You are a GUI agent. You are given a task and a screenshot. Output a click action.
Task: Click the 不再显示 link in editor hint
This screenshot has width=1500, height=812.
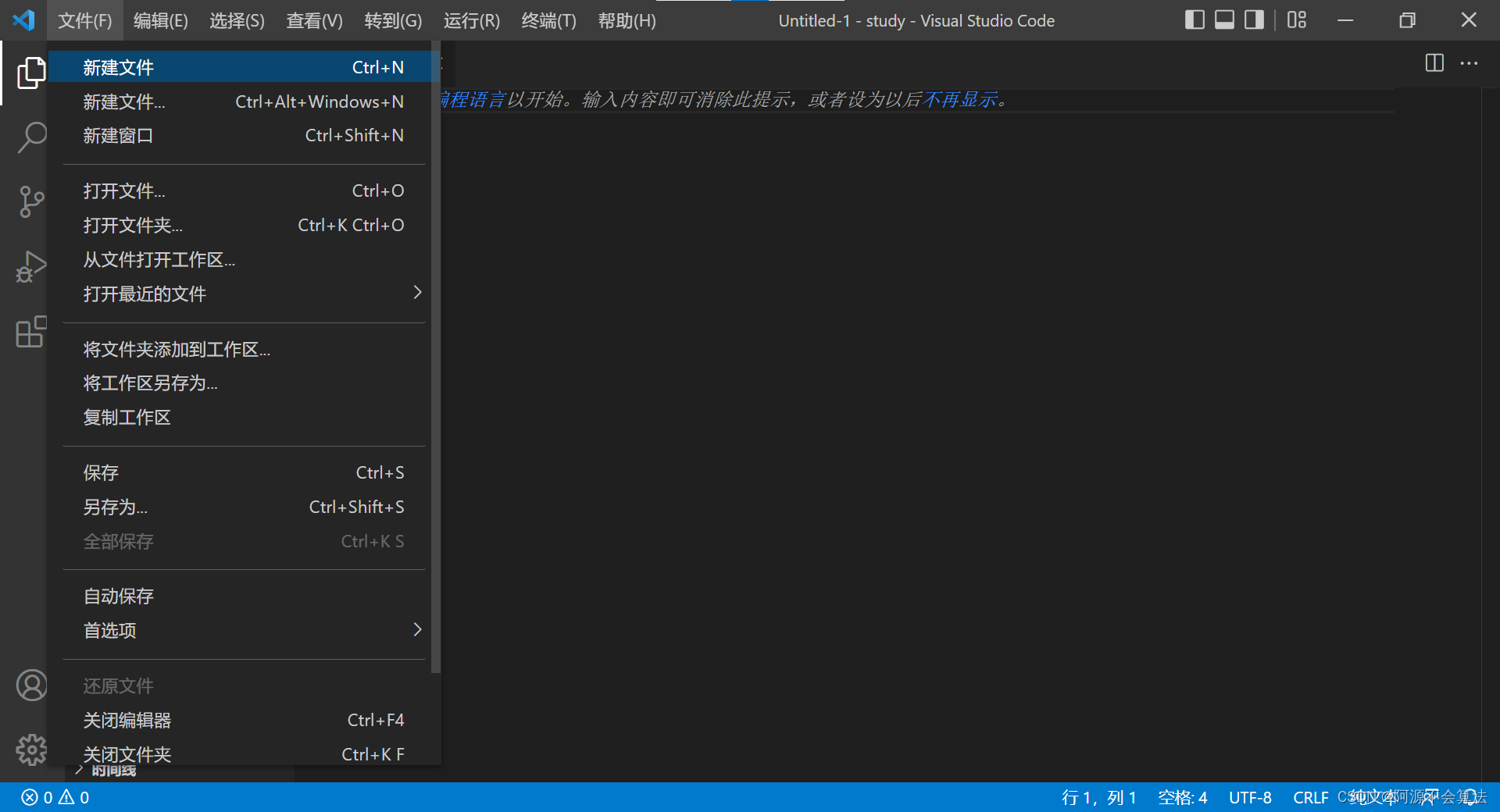960,100
